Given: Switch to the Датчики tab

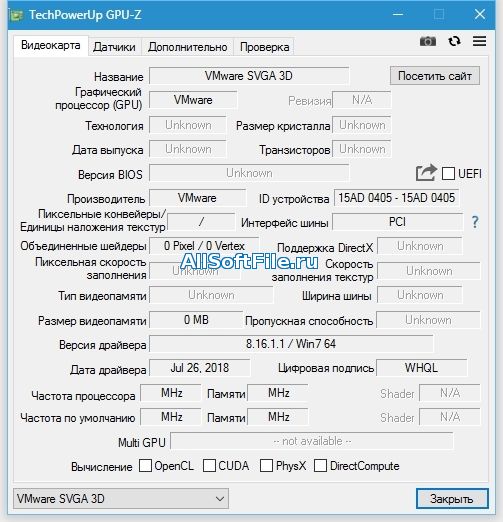Looking at the screenshot, I should (114, 47).
